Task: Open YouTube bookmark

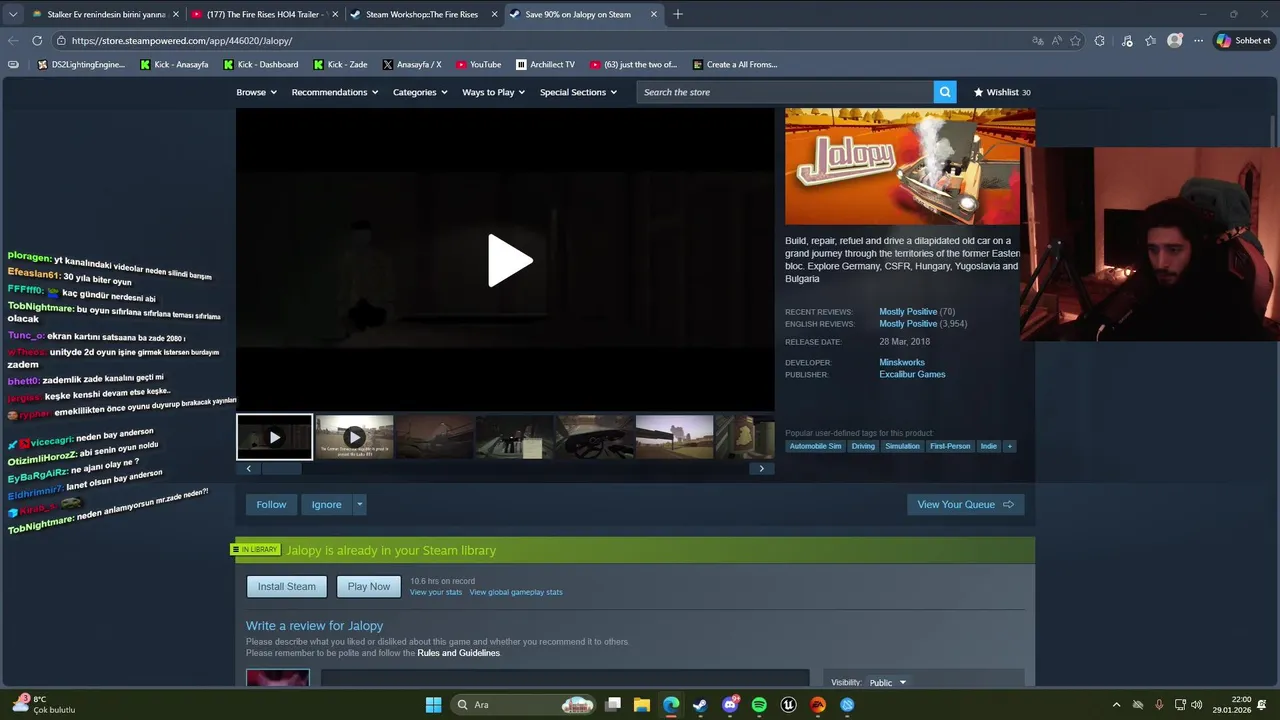Action: point(478,65)
